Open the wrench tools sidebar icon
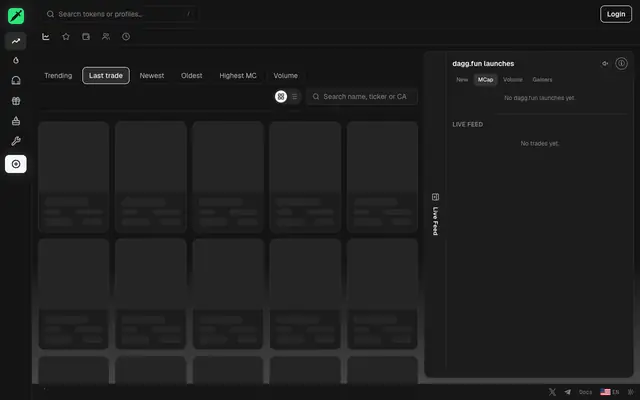Viewport: 640px width, 400px height. tap(16, 141)
